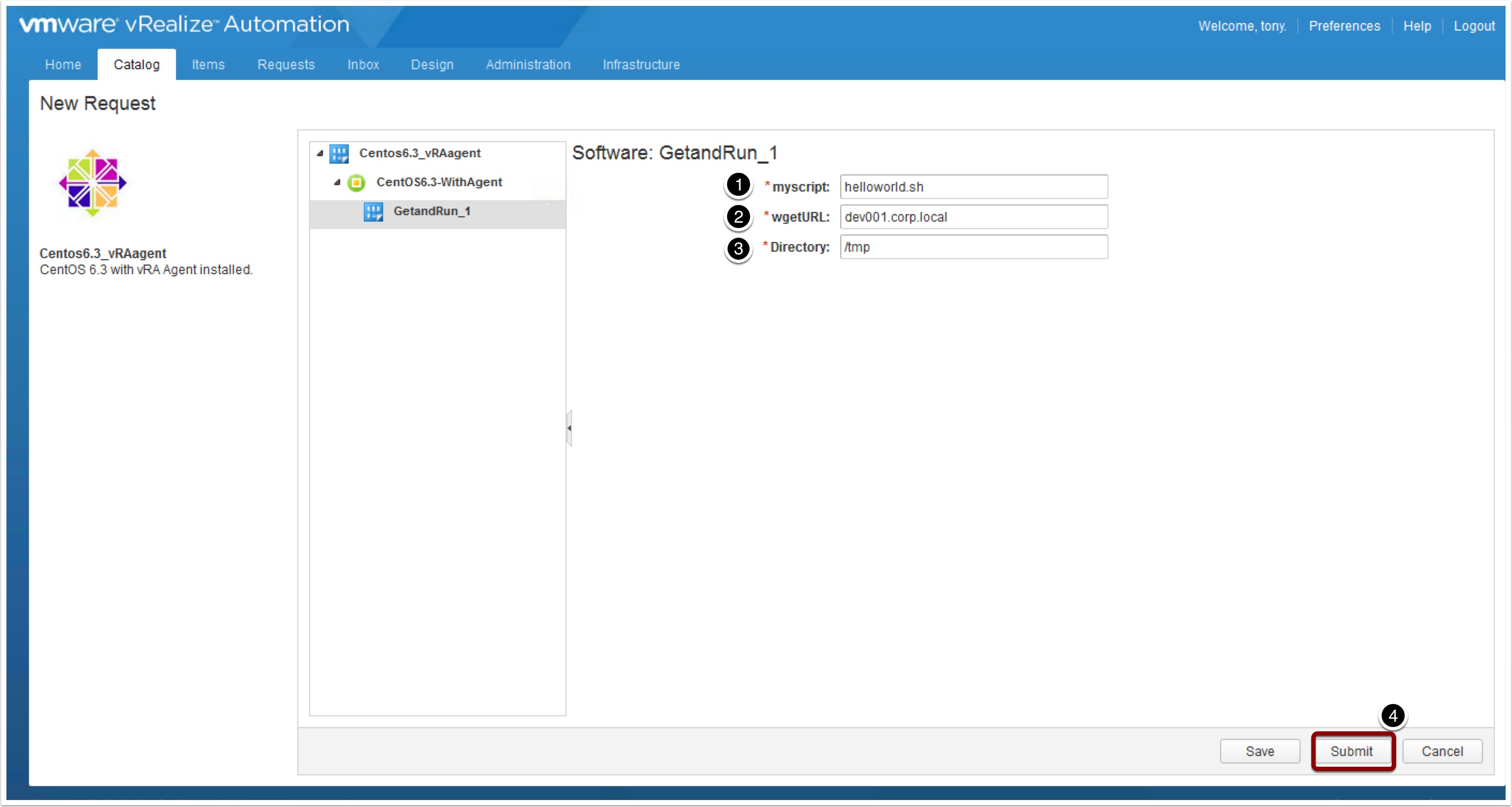Collapse the CentOS6.3-WithAgent tree node

(x=337, y=183)
